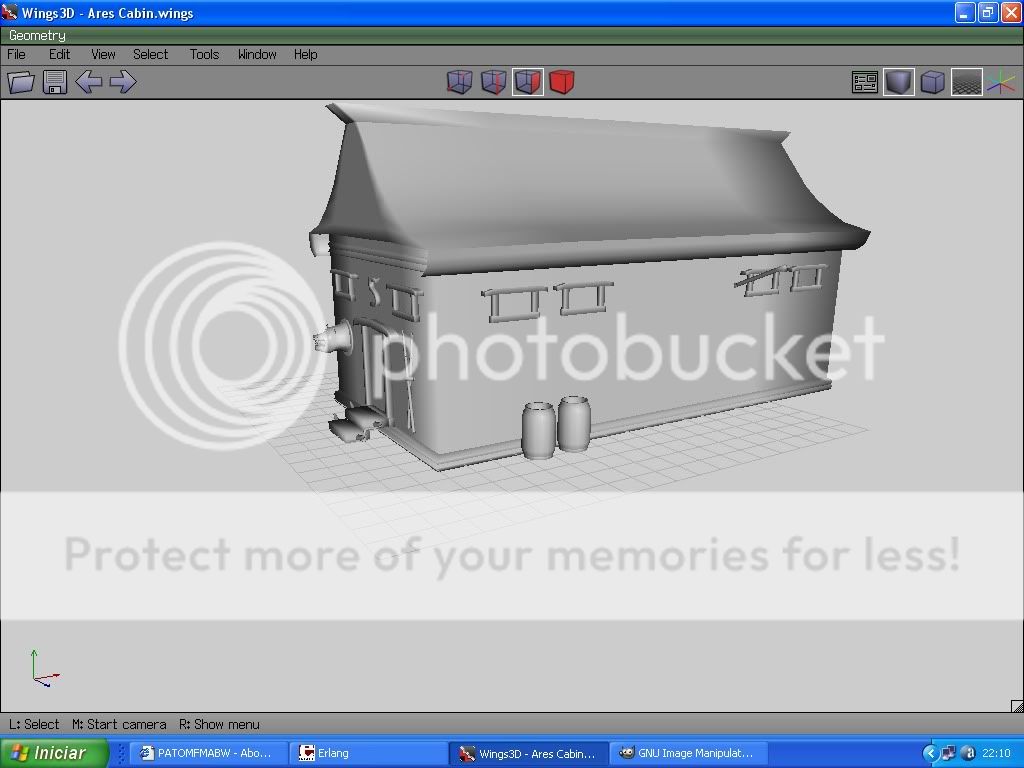Click the Open file folder icon

21,82
